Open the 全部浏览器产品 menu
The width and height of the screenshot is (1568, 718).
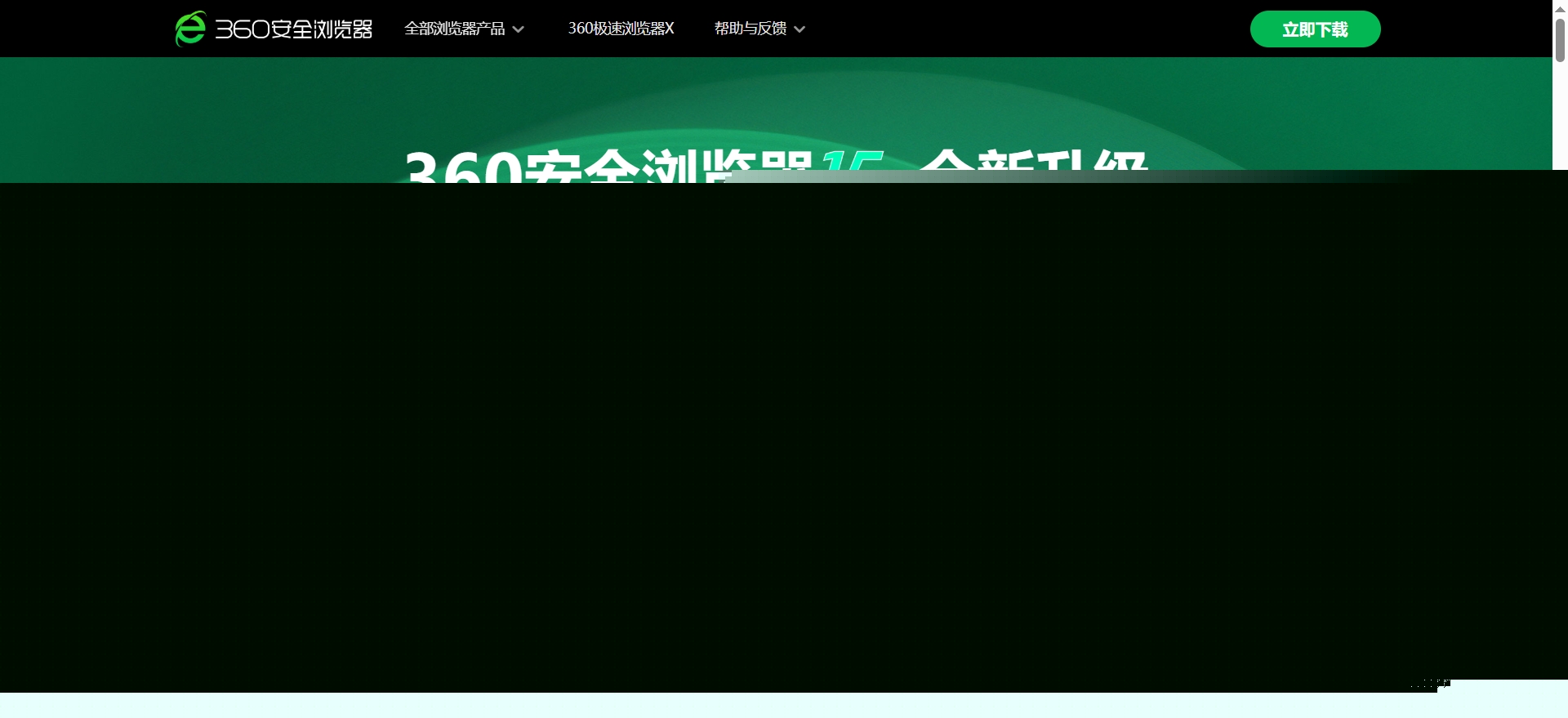pyautogui.click(x=454, y=29)
